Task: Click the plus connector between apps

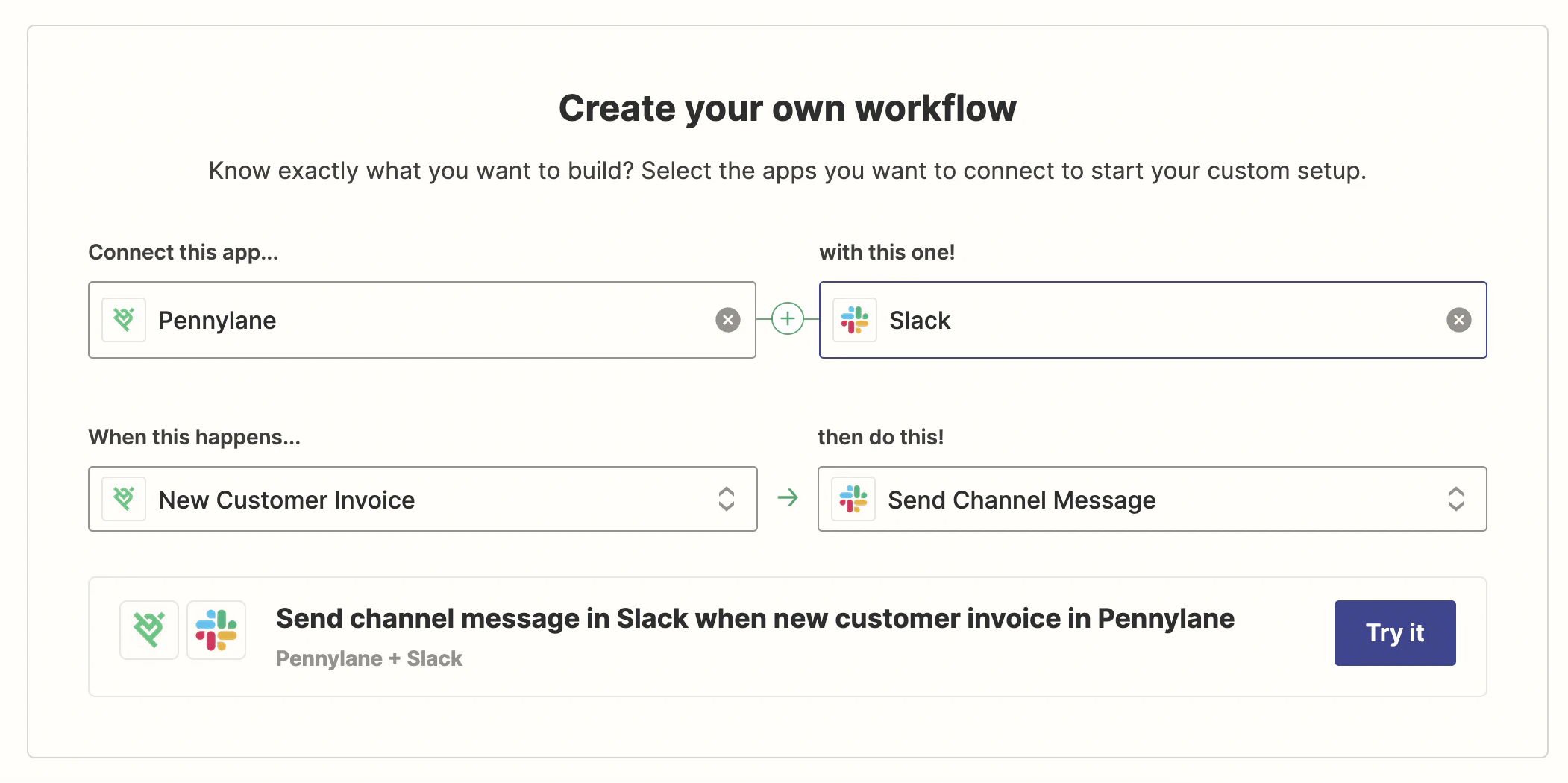Action: [787, 319]
